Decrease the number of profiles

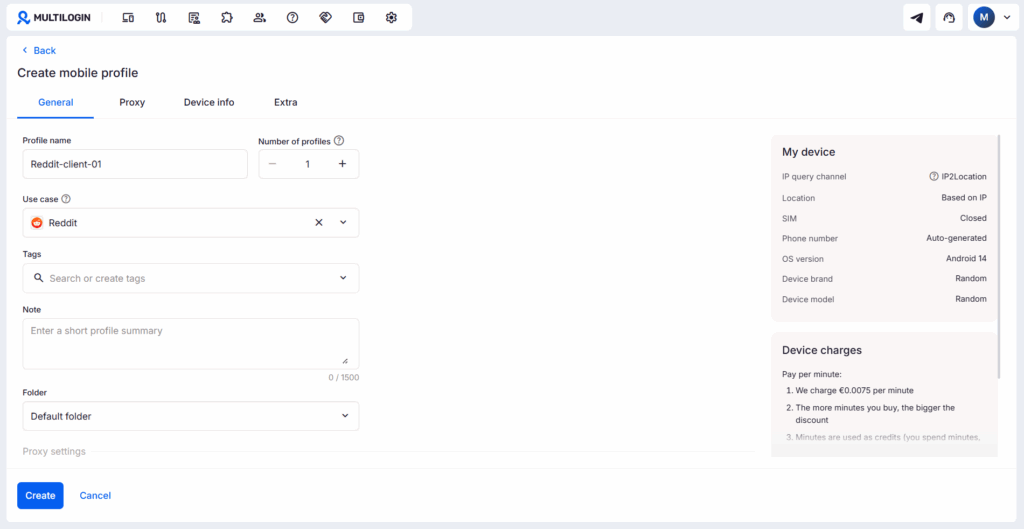click(x=272, y=164)
